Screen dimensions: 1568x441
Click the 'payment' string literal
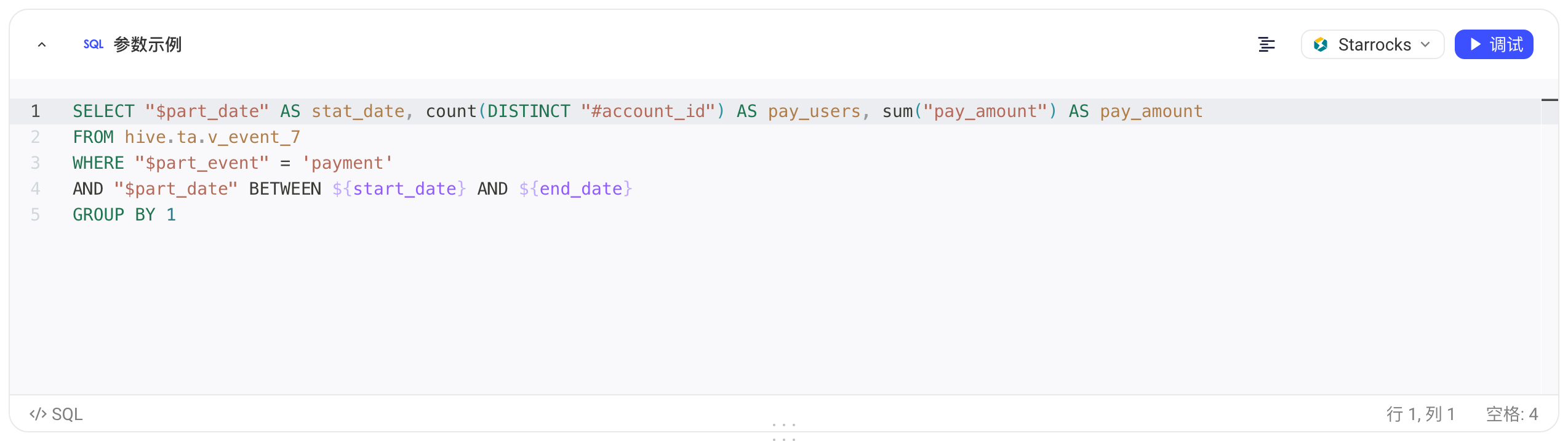point(347,163)
